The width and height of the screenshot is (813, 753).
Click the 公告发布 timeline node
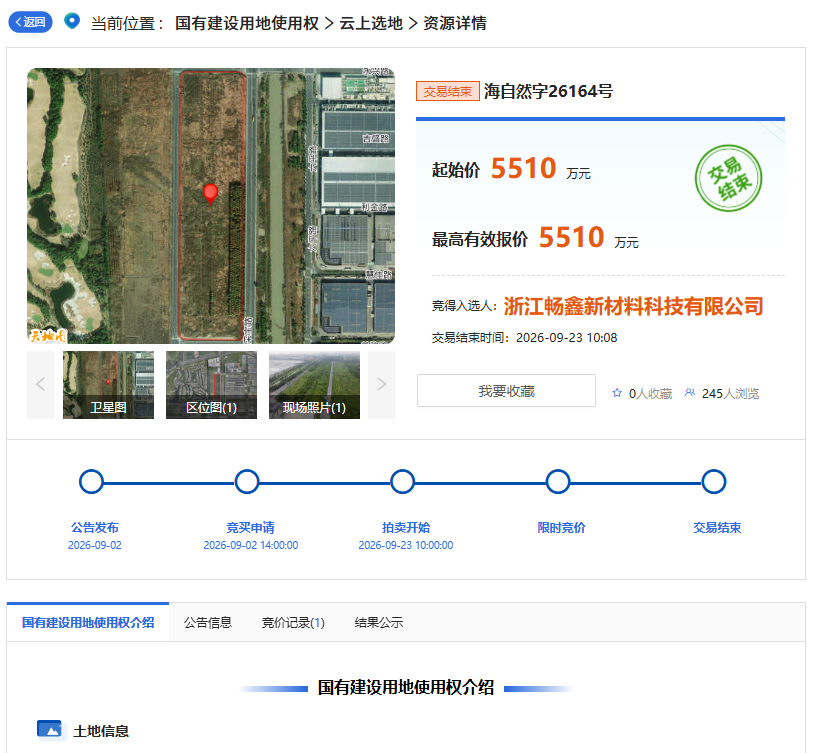(91, 482)
